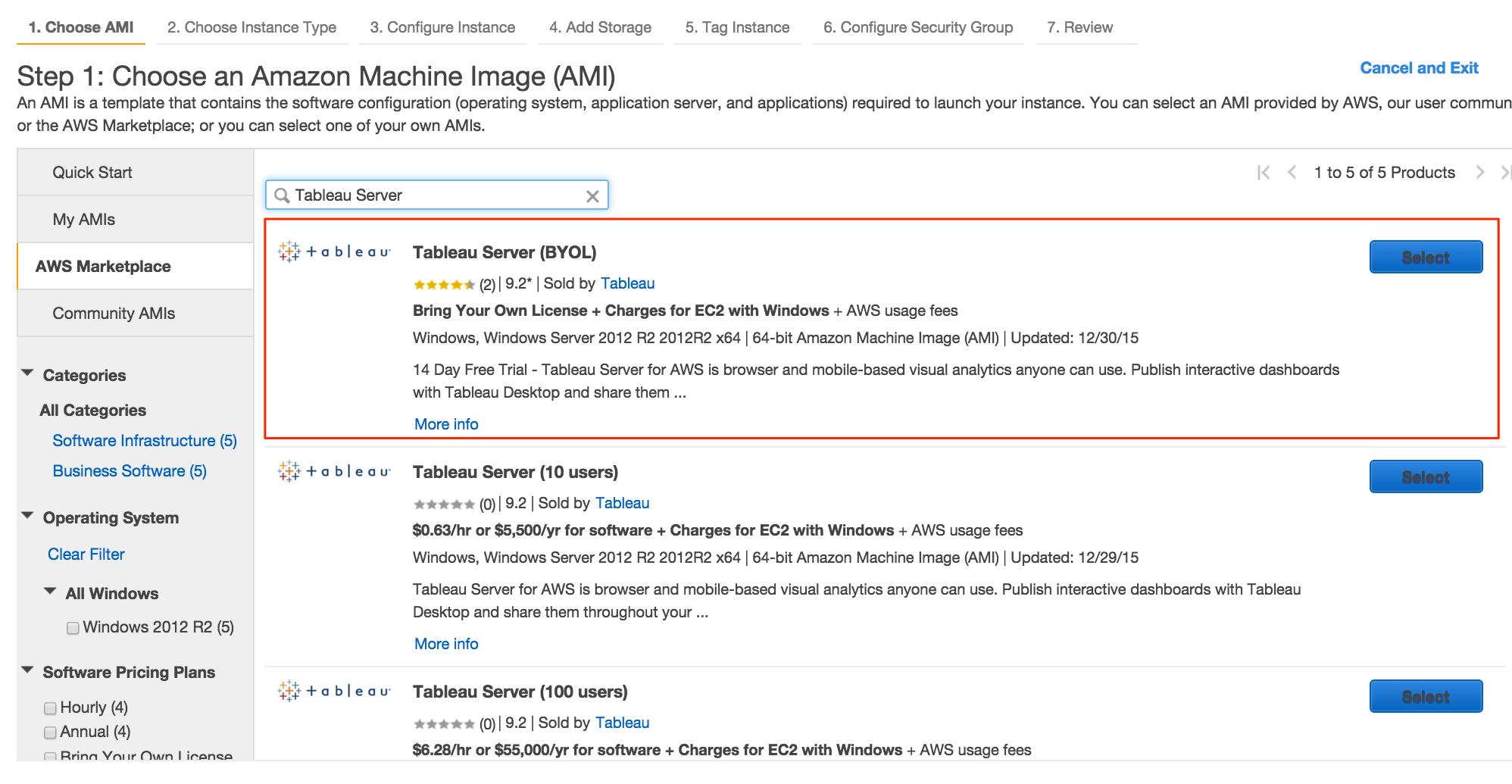Open the 1. Choose AMI step tab

(x=81, y=27)
